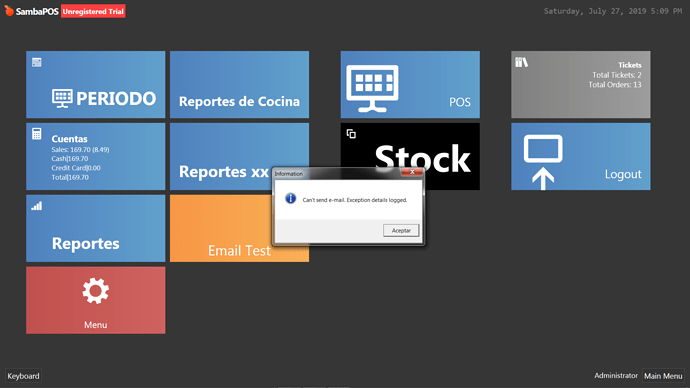Click the copy icon on Stock tile

click(x=351, y=134)
